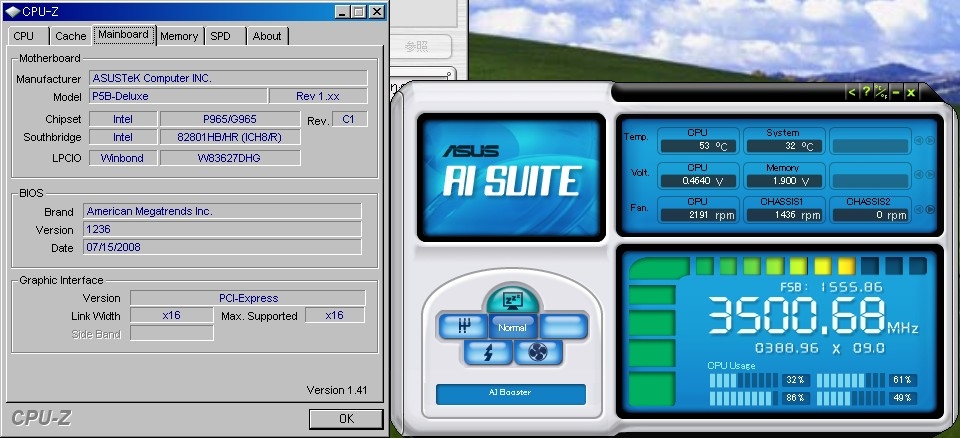Click the CHASSIS1 fan reading 1436 rpm
This screenshot has width=960, height=438.
[784, 214]
